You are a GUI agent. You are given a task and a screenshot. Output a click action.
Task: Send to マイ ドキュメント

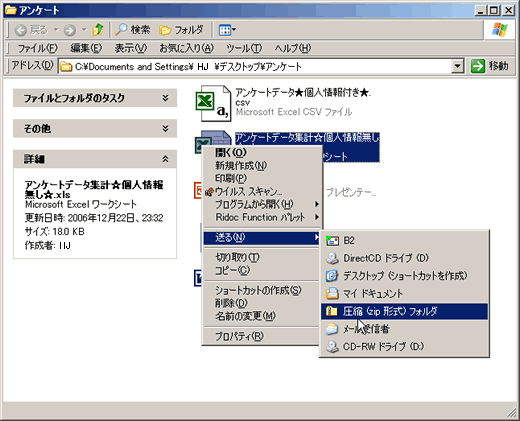click(404, 293)
